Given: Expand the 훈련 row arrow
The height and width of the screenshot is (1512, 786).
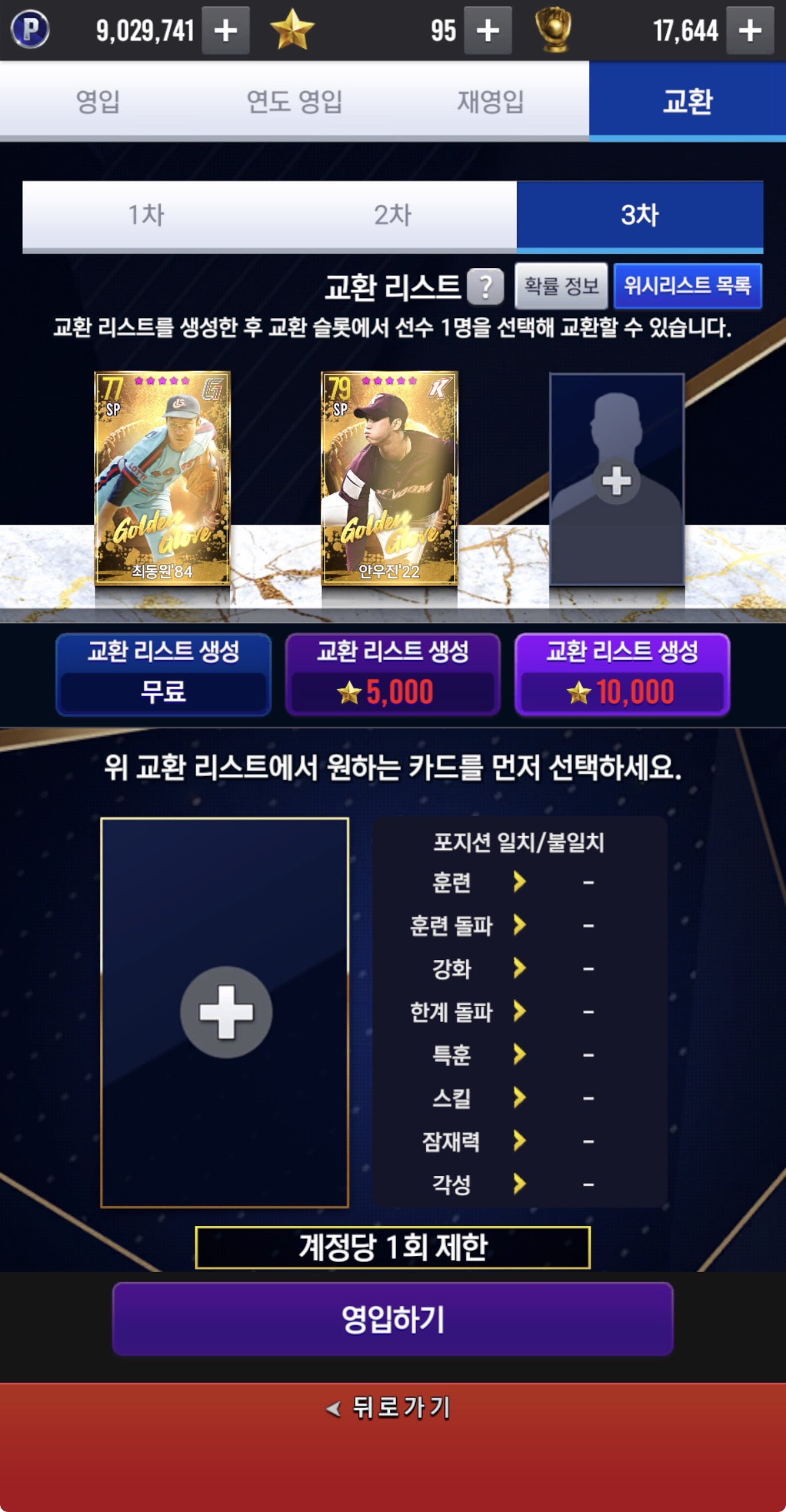Looking at the screenshot, I should tap(519, 882).
